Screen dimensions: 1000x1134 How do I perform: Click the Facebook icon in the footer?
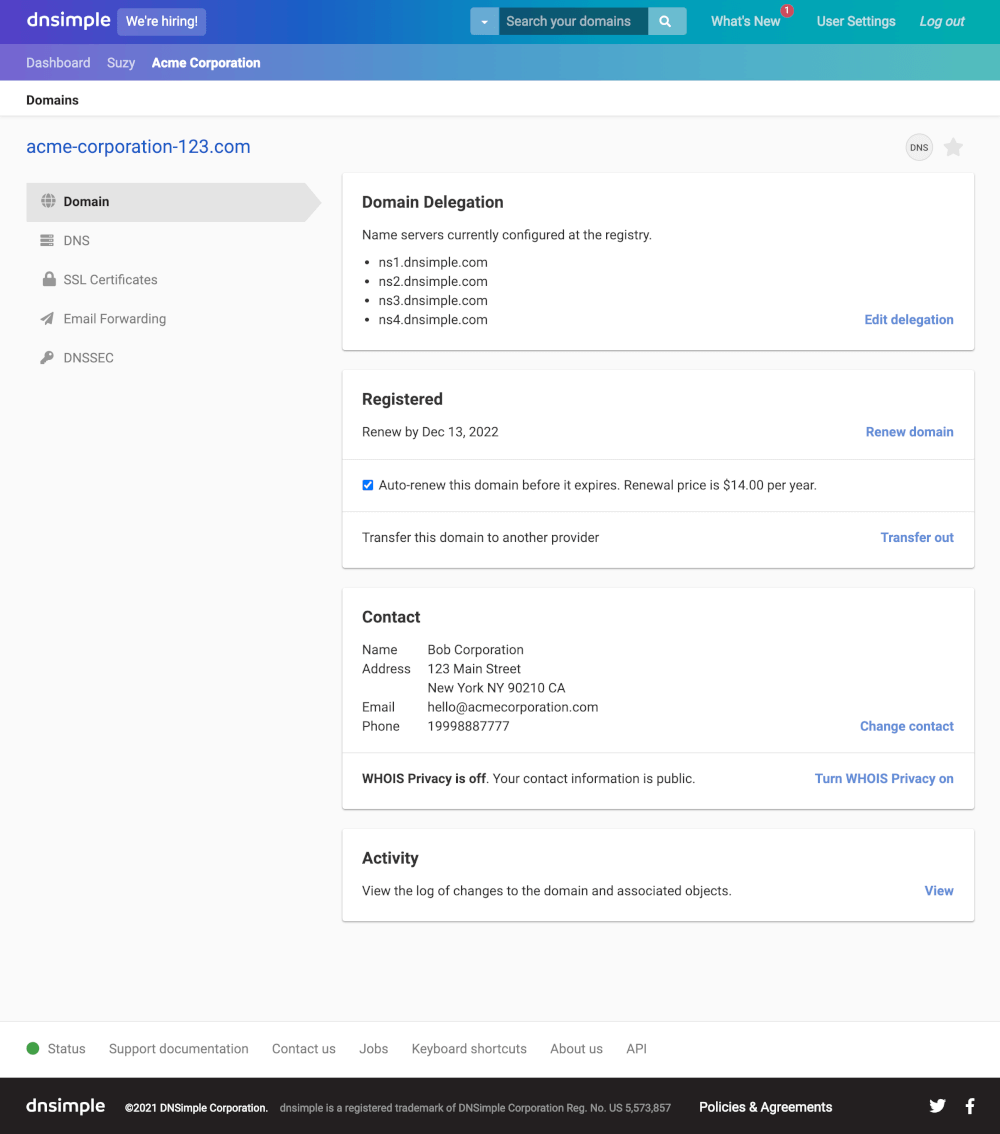tap(969, 1106)
